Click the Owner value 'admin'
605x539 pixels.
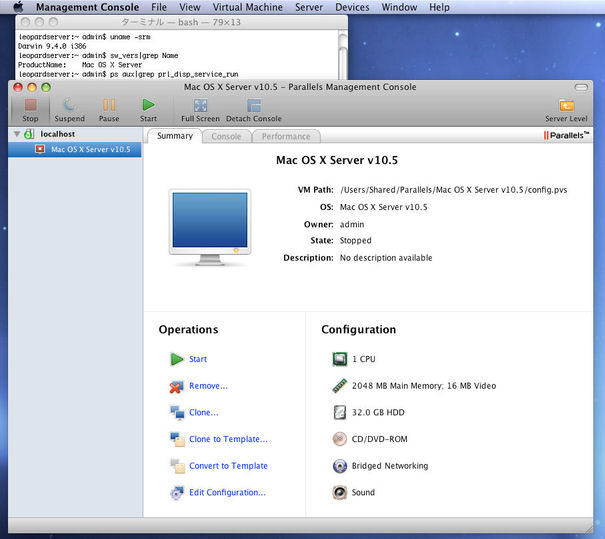pos(352,224)
